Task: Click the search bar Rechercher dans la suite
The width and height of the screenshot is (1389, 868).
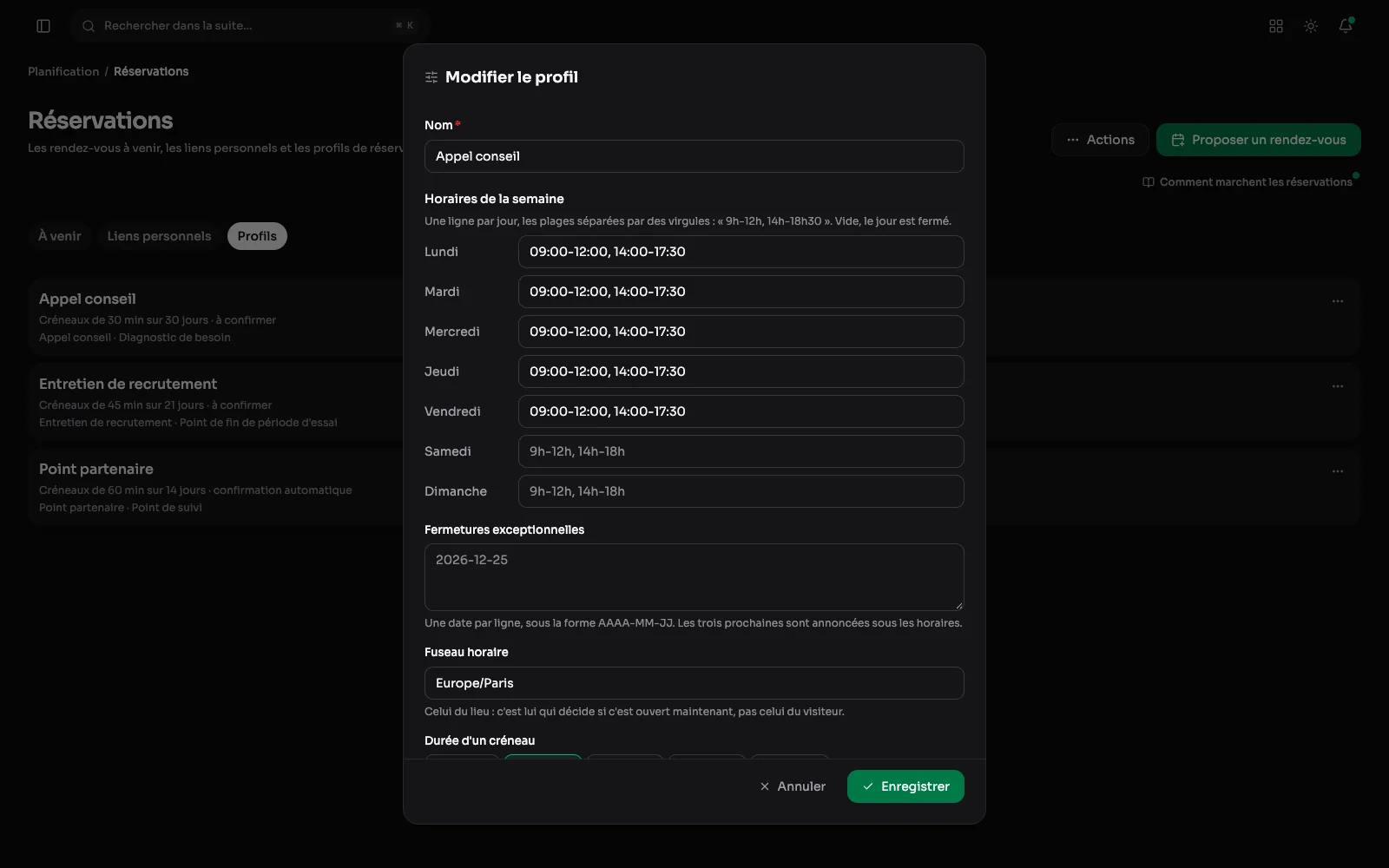Action: [248, 26]
